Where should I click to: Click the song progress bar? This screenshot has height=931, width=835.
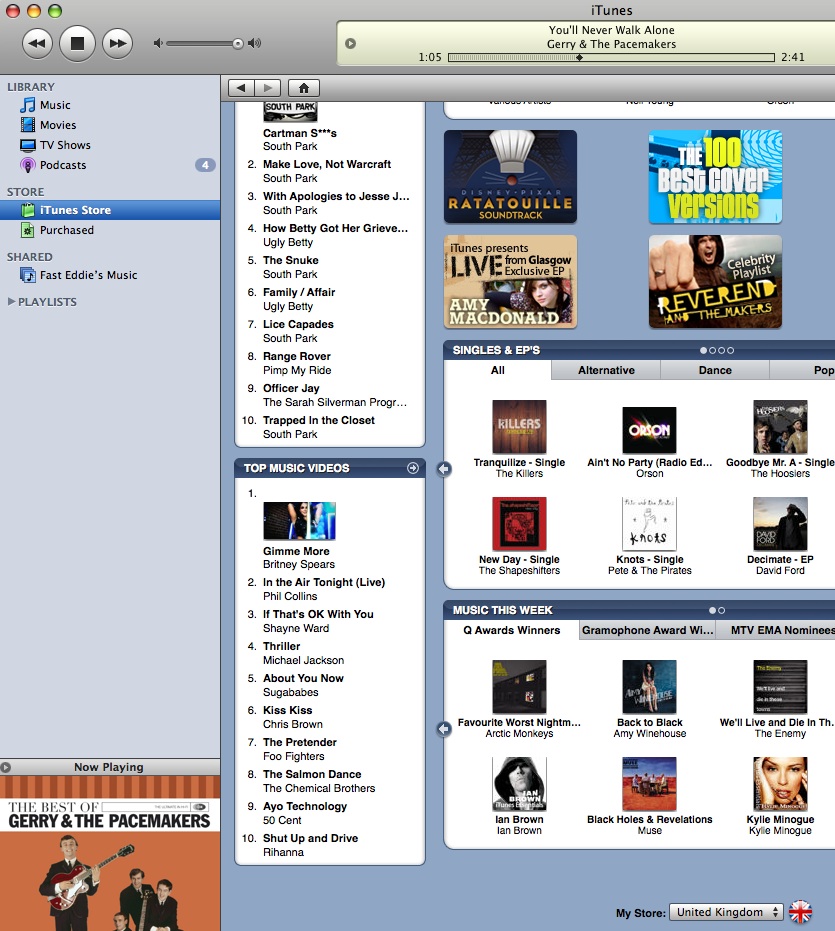pyautogui.click(x=611, y=58)
